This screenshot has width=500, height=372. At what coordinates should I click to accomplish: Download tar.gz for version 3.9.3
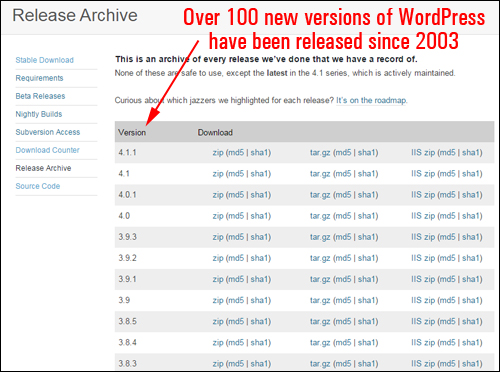(320, 237)
